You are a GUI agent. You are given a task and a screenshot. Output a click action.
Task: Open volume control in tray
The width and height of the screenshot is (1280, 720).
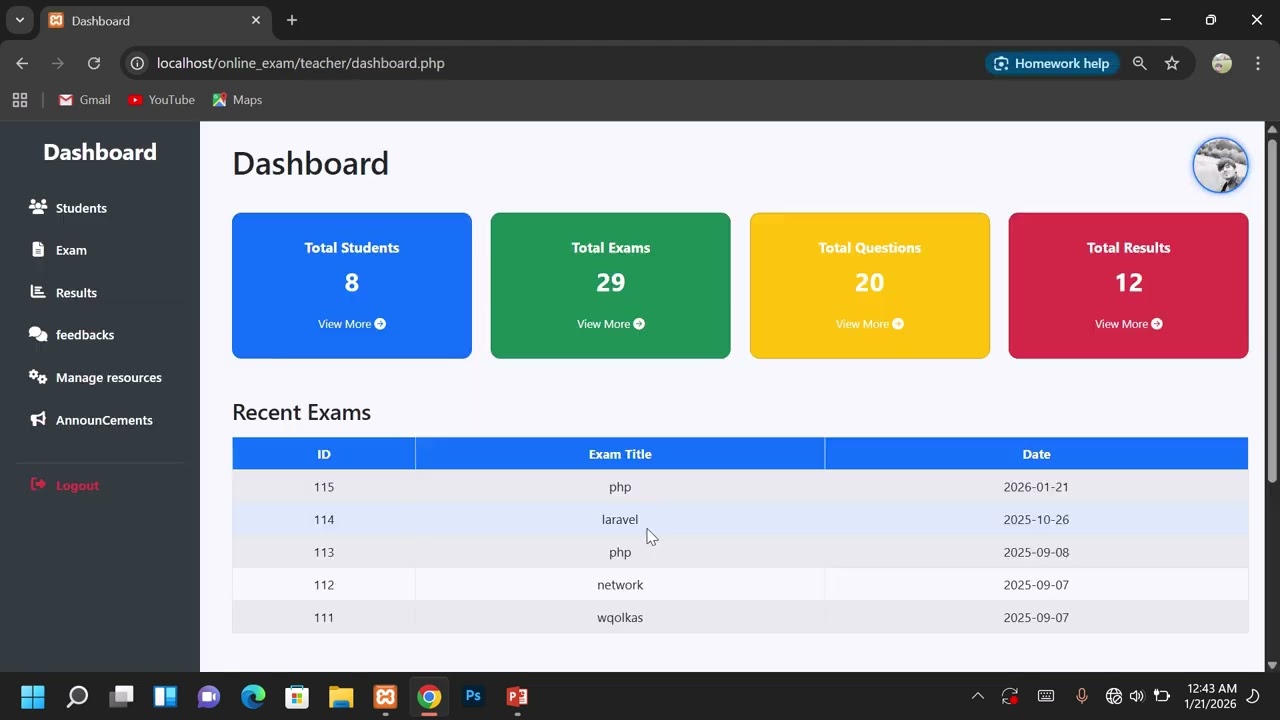(1137, 696)
